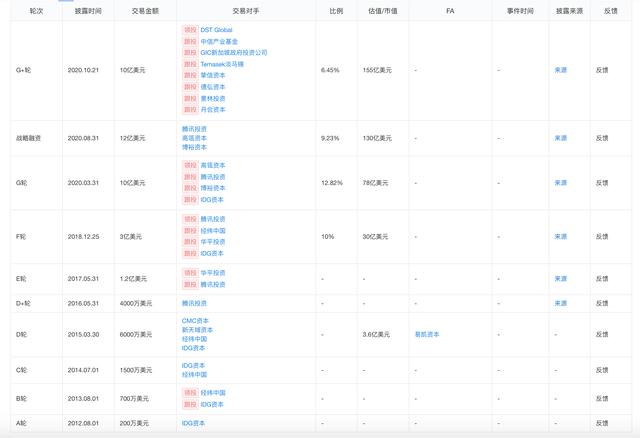The image size is (640, 438).
Task: Click 来源 link in D+轮 row
Action: pyautogui.click(x=561, y=303)
